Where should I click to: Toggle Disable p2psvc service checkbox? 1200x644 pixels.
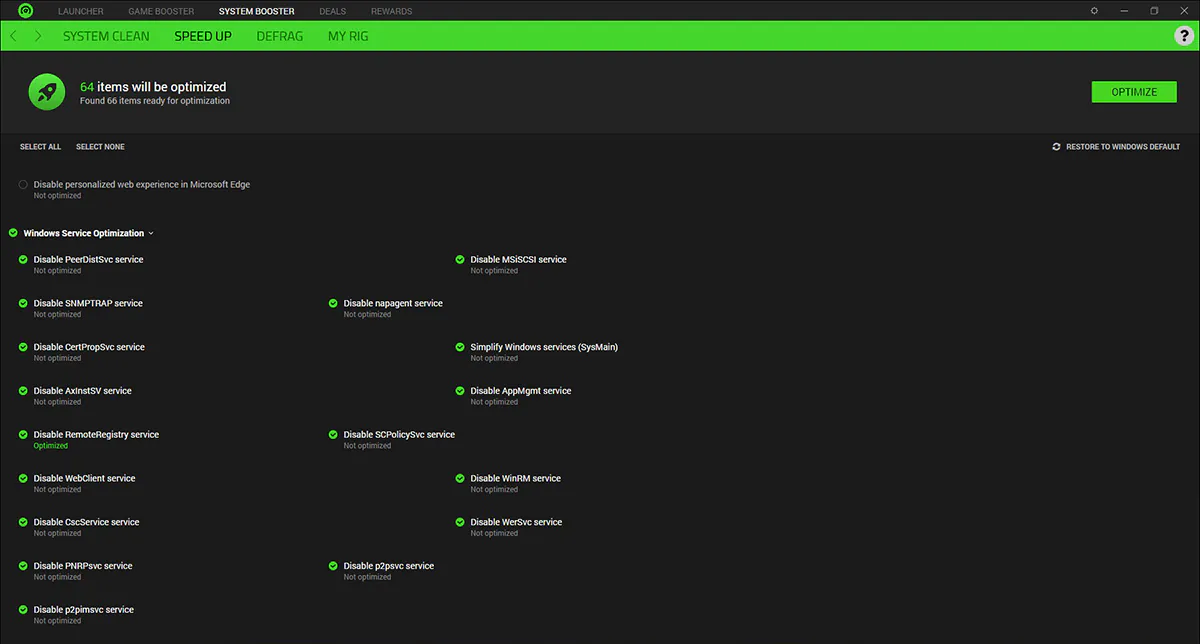pos(333,566)
